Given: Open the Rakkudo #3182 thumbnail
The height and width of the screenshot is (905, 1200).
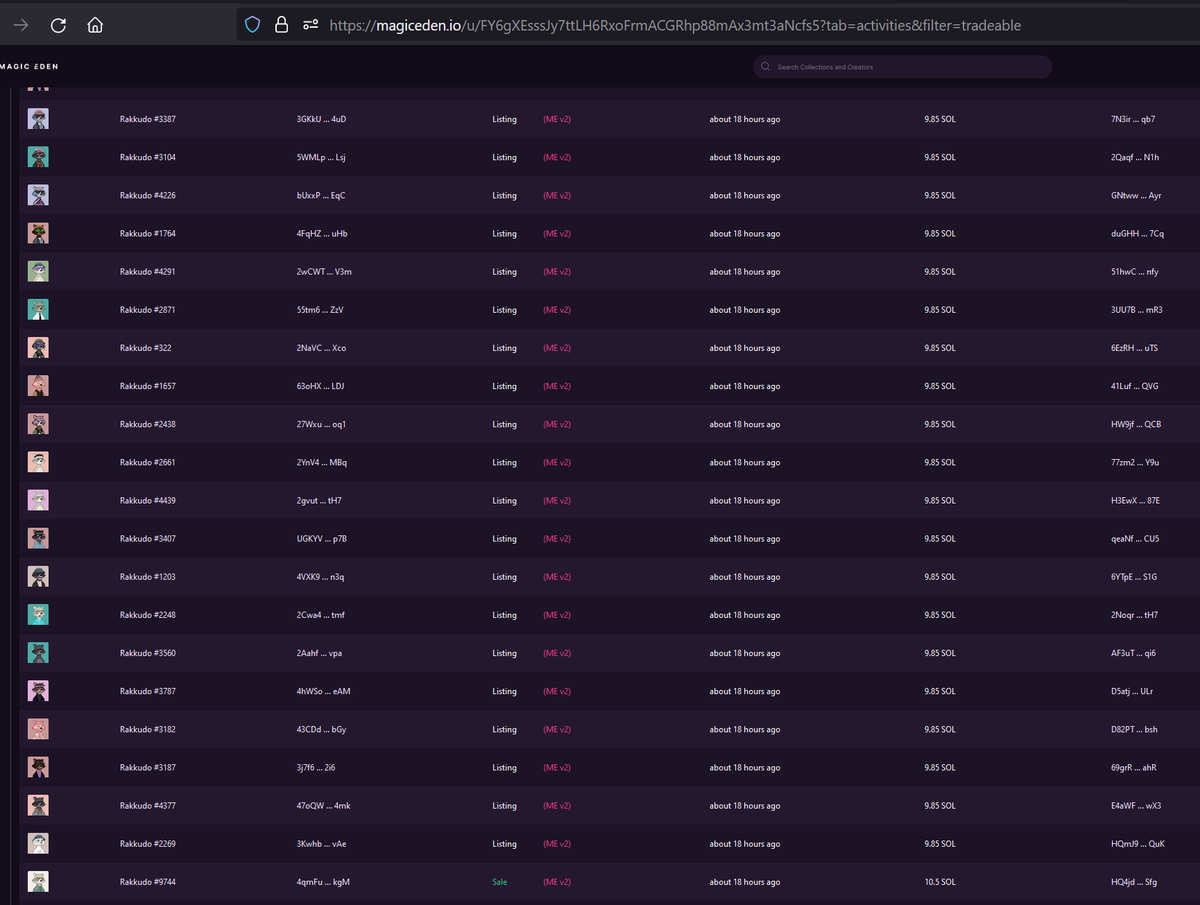Looking at the screenshot, I should coord(38,729).
